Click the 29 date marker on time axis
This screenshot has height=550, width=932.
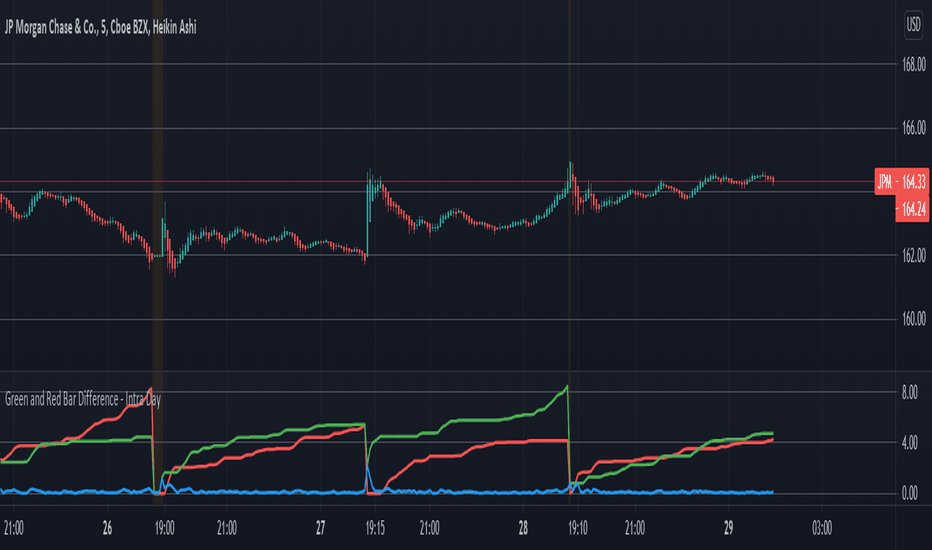(729, 528)
